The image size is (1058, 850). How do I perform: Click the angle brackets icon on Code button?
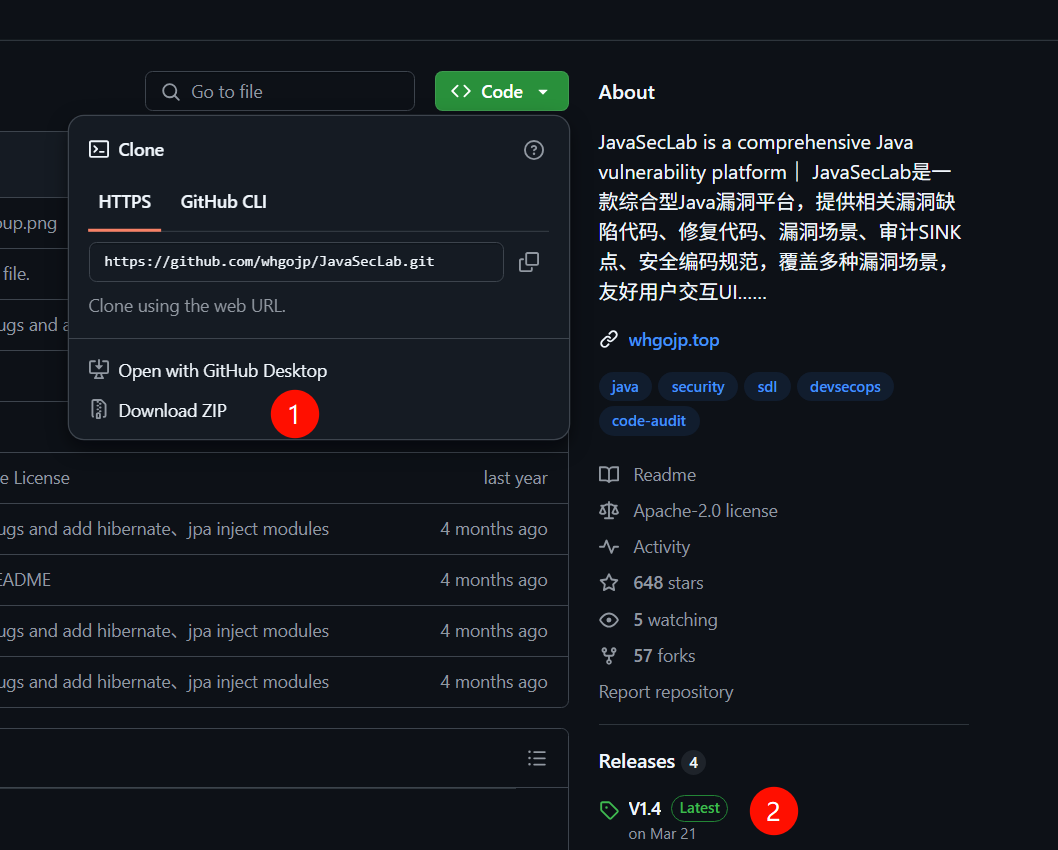coord(461,91)
